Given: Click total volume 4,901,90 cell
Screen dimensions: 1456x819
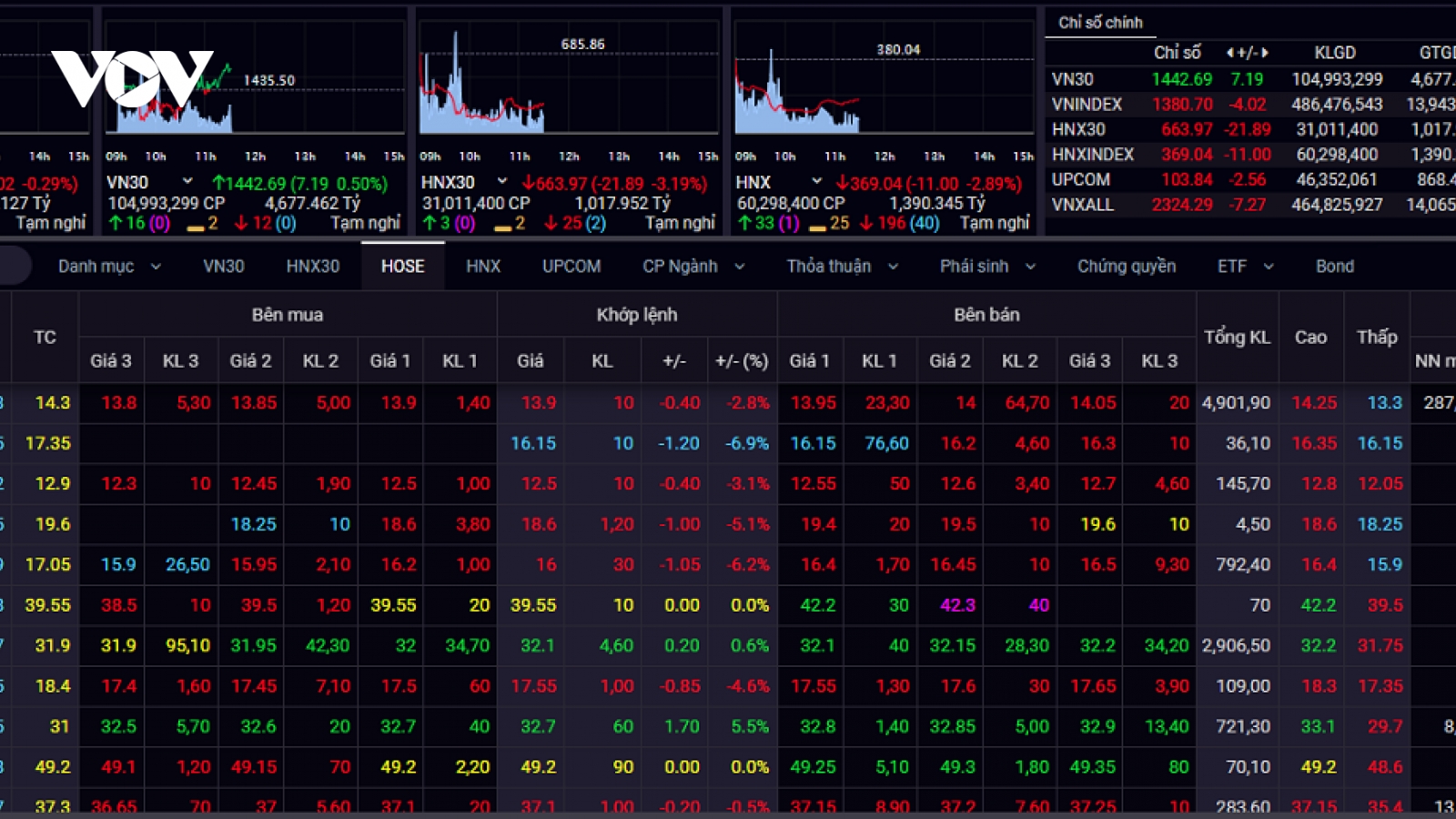Looking at the screenshot, I should tap(1237, 402).
